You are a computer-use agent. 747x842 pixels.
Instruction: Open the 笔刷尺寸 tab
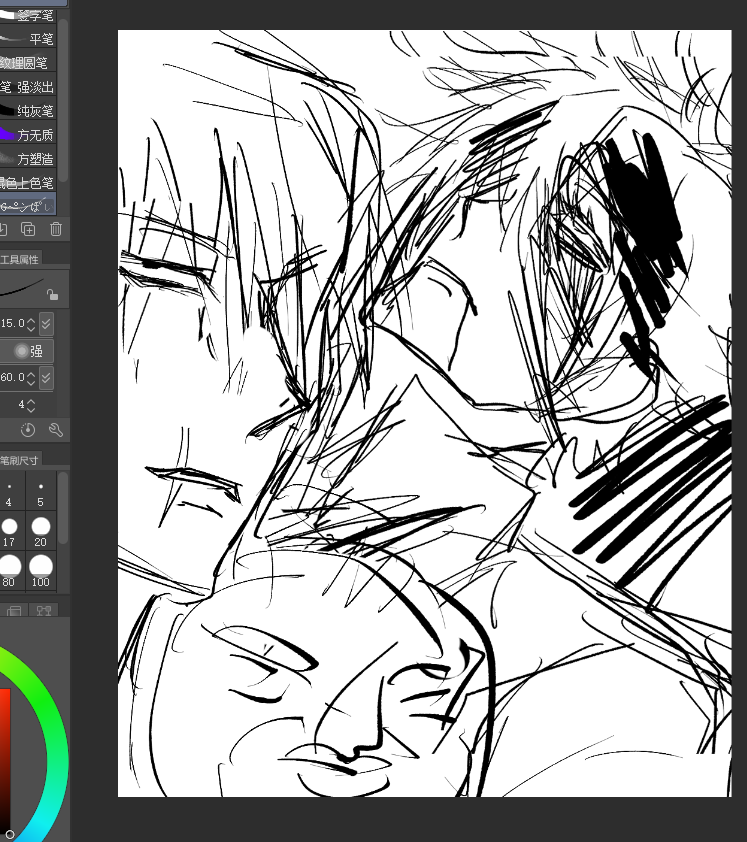point(19,460)
